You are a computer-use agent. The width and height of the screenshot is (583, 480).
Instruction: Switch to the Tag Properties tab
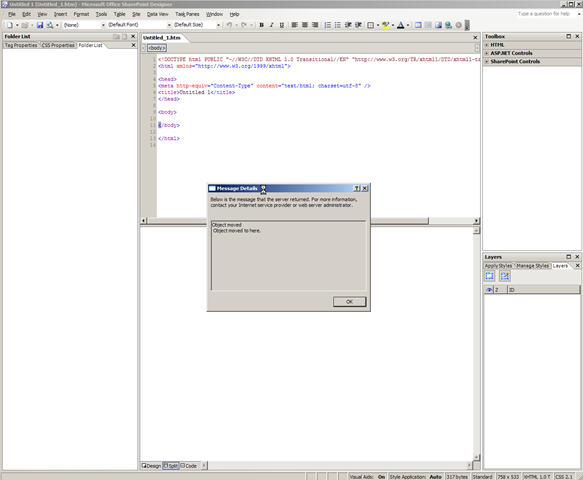click(x=21, y=45)
